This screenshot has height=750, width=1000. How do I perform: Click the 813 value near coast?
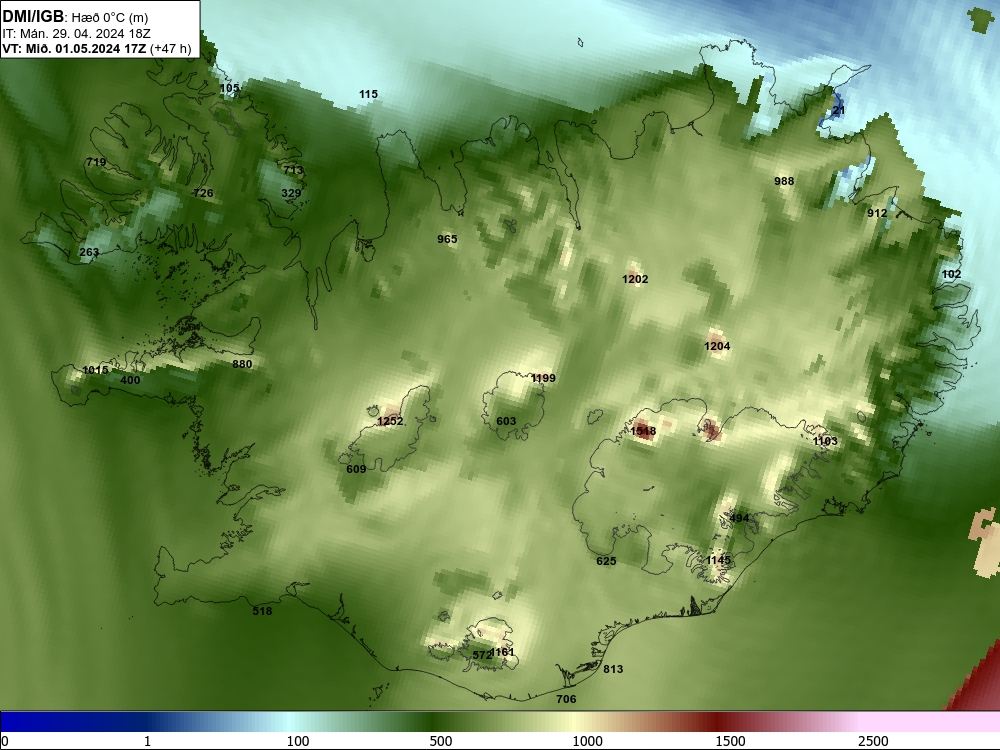613,669
